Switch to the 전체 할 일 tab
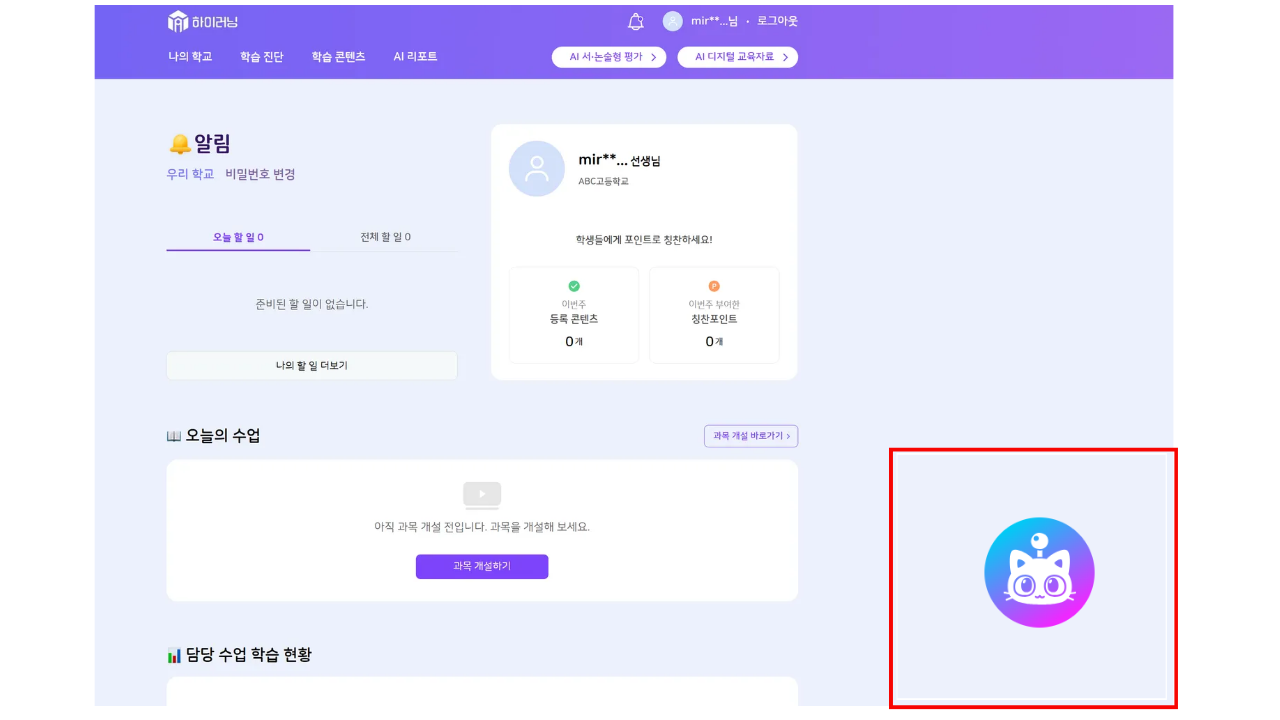Screen dimensions: 1280x720 coord(386,235)
